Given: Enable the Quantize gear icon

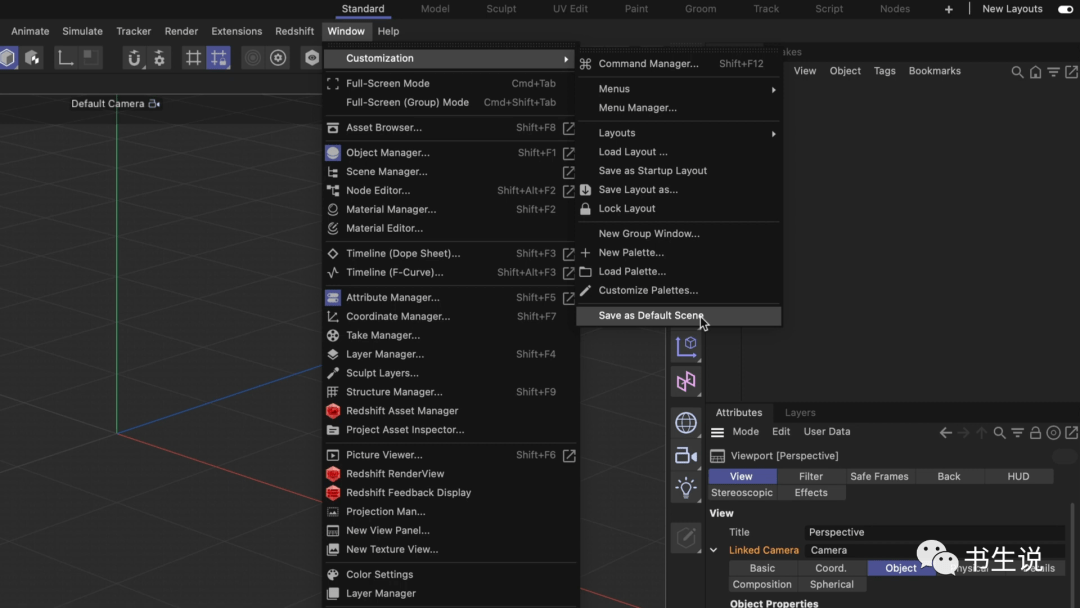Looking at the screenshot, I should click(x=161, y=58).
